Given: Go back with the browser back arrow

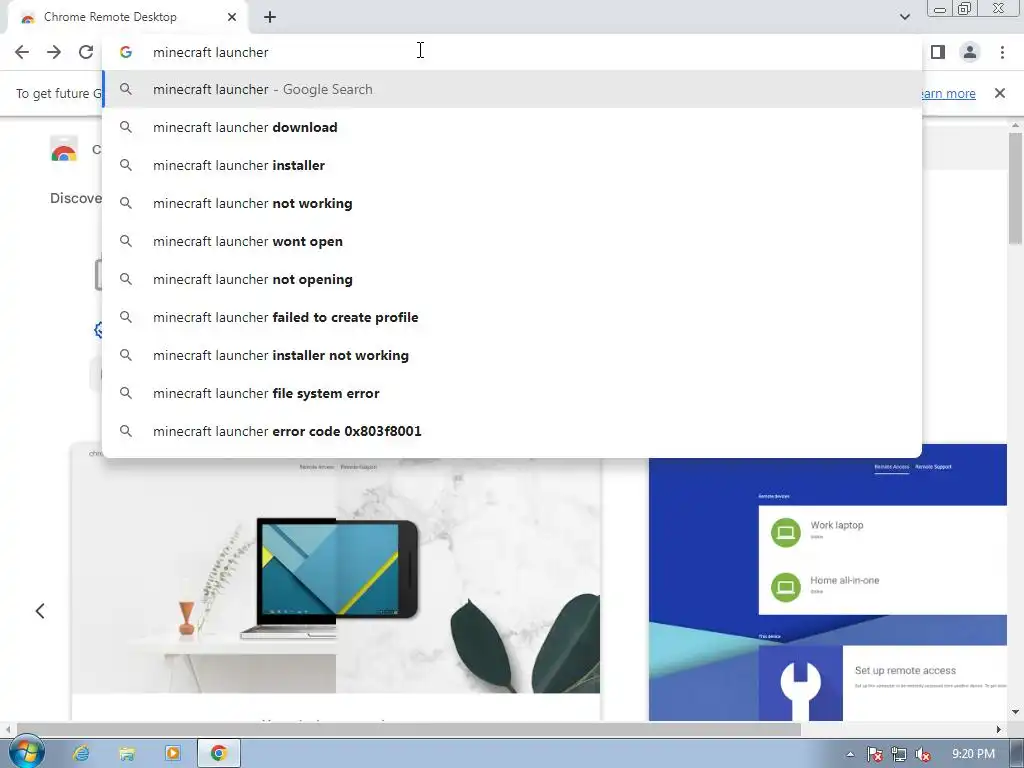Looking at the screenshot, I should click(22, 52).
